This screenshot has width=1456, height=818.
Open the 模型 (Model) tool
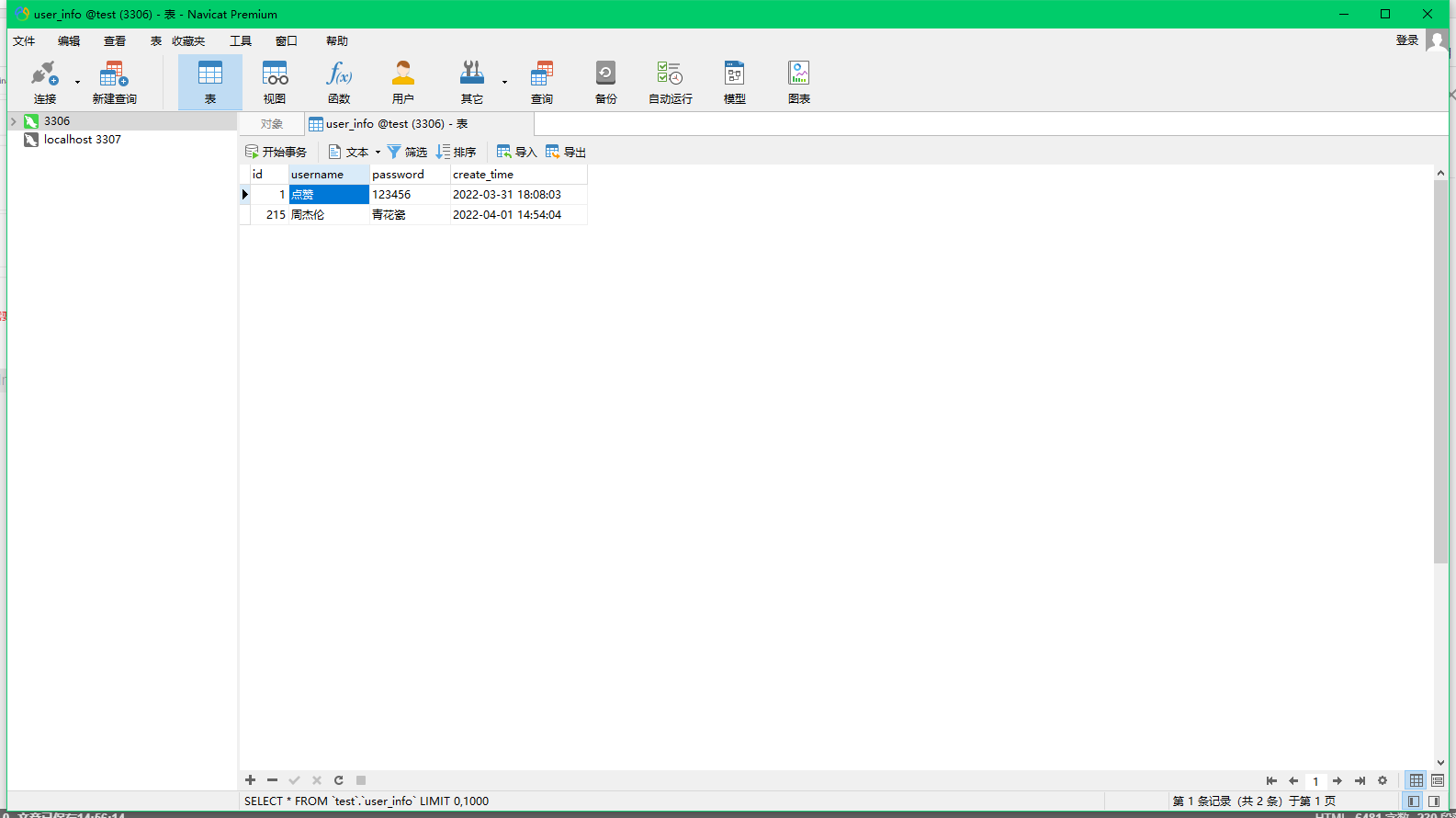(x=734, y=83)
